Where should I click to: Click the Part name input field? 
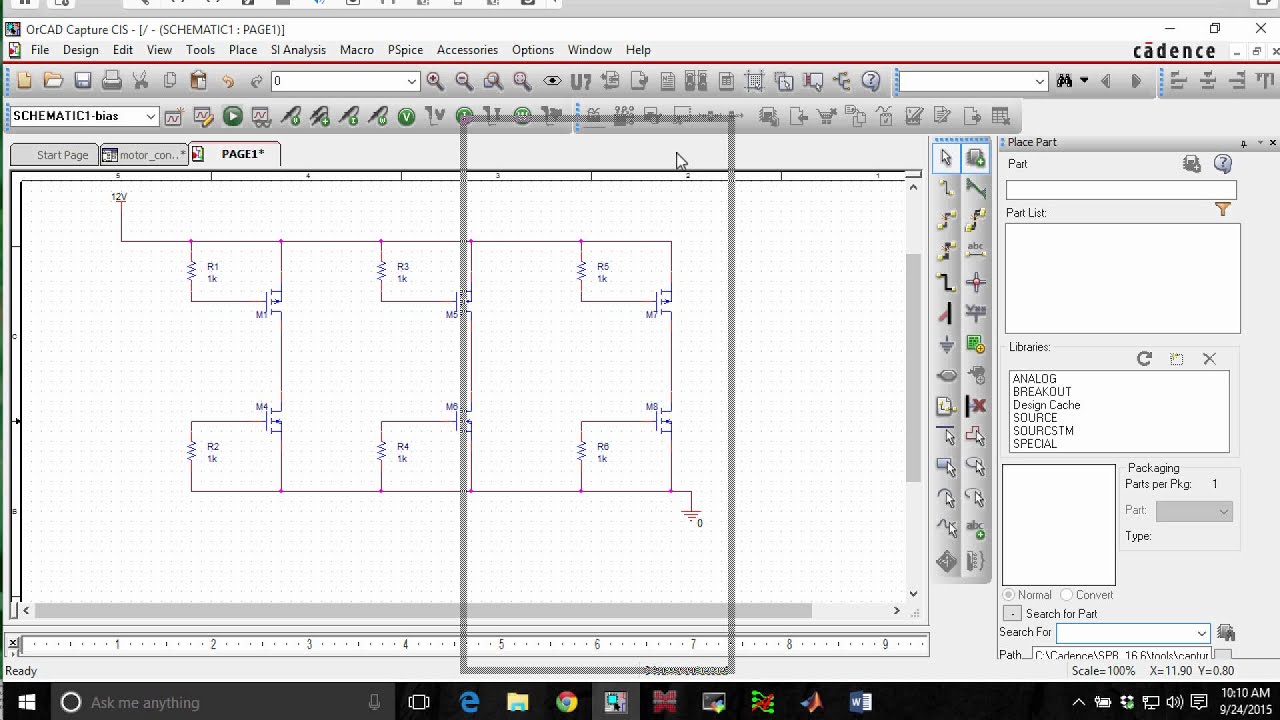click(x=1121, y=190)
